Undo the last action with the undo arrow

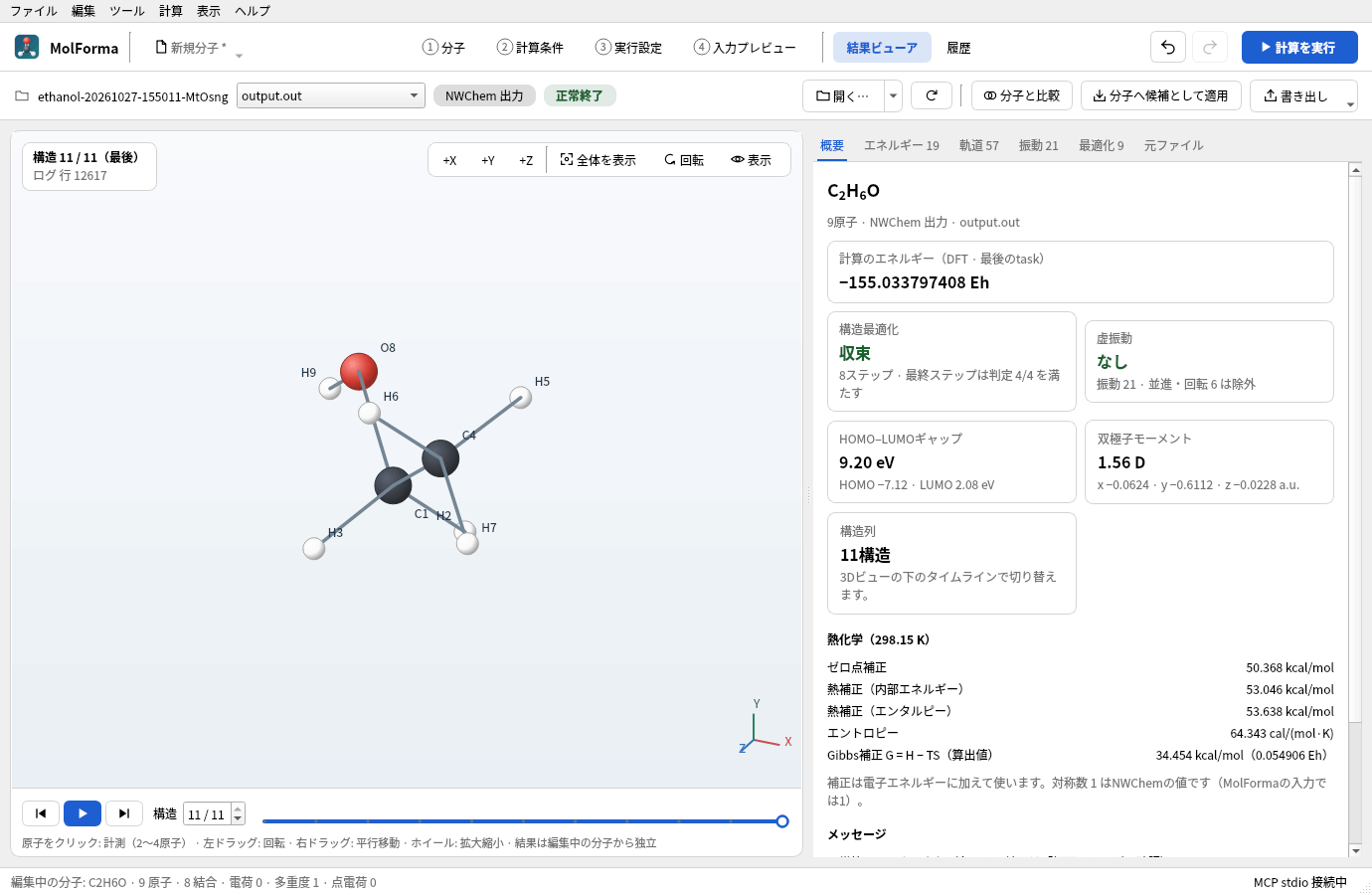pos(1168,47)
